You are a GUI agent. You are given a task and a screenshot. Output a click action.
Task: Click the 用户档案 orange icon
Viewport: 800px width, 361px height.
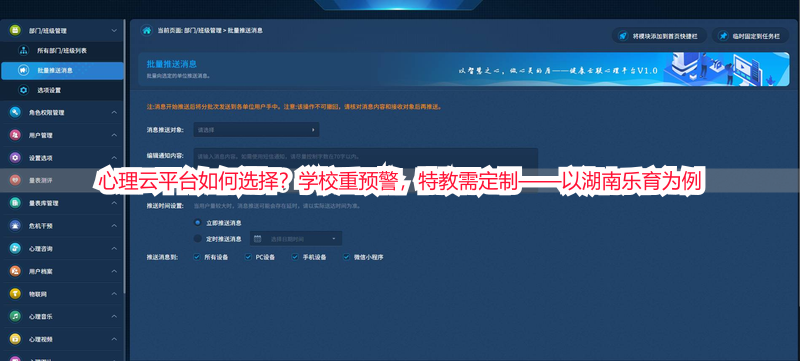[15, 271]
